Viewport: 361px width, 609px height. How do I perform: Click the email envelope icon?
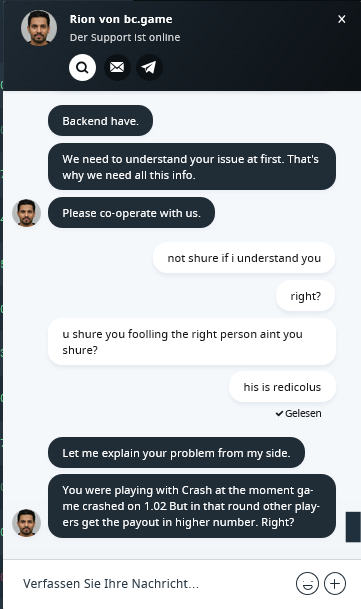pyautogui.click(x=117, y=68)
